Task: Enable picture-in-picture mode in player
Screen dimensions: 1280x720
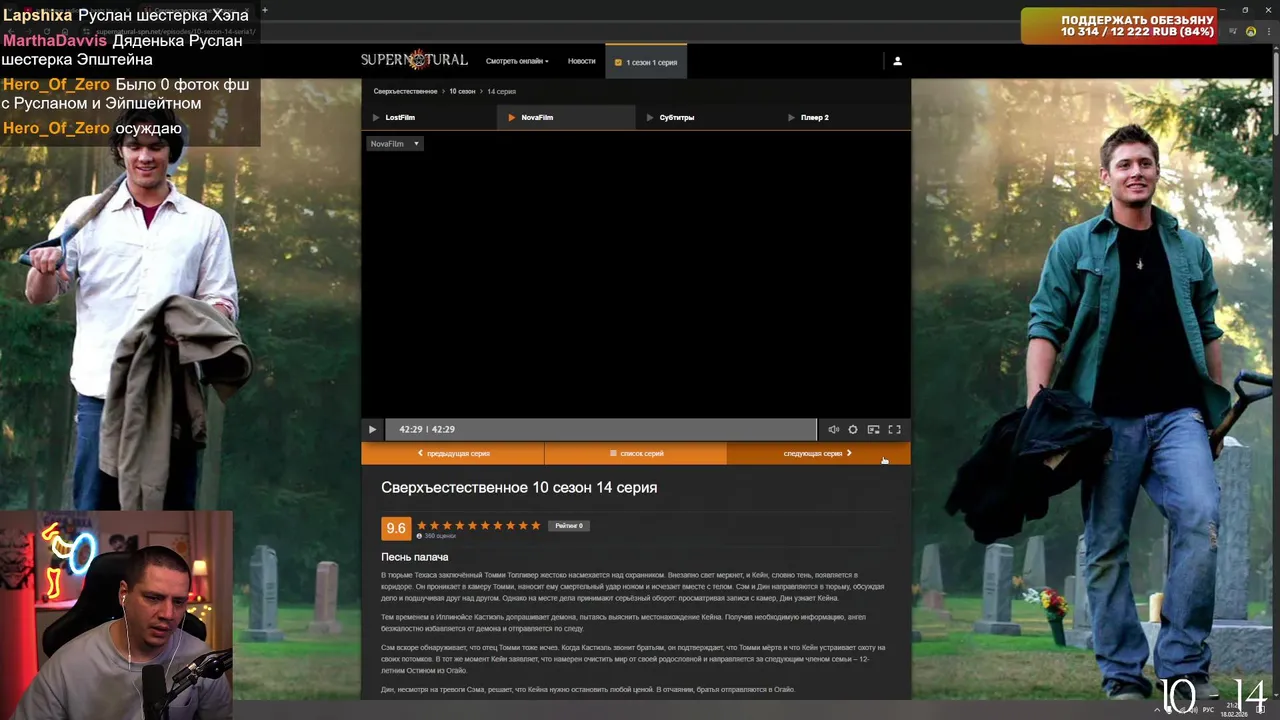Action: click(873, 429)
